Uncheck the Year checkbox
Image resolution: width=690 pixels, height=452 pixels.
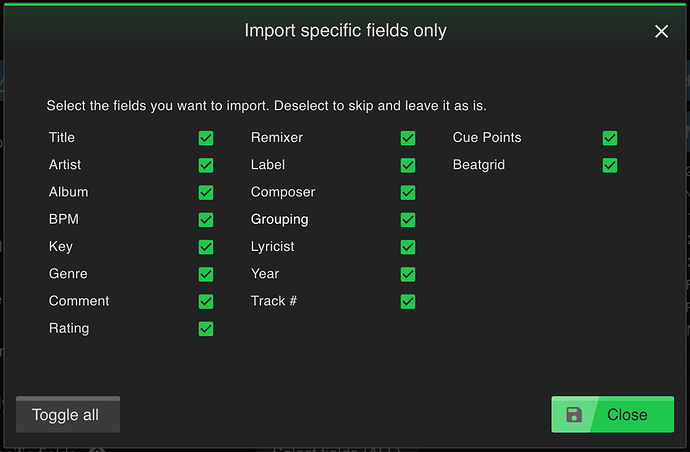(408, 275)
